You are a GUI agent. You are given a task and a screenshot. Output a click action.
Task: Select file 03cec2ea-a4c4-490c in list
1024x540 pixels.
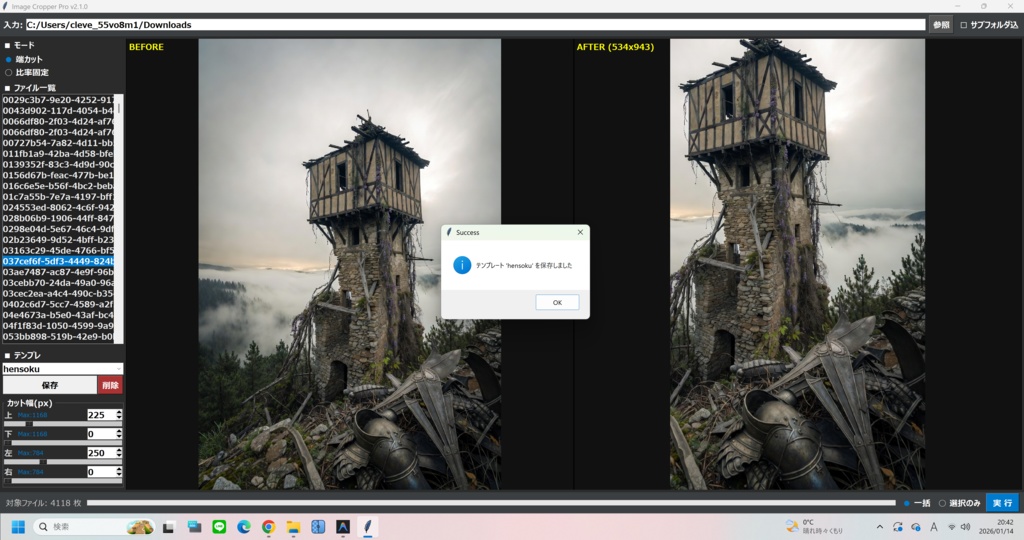point(58,293)
